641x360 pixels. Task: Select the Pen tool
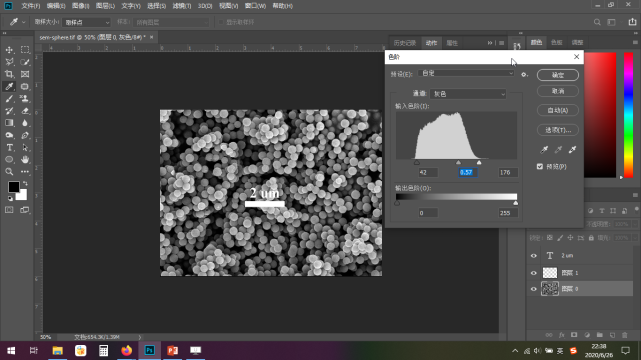click(x=25, y=135)
